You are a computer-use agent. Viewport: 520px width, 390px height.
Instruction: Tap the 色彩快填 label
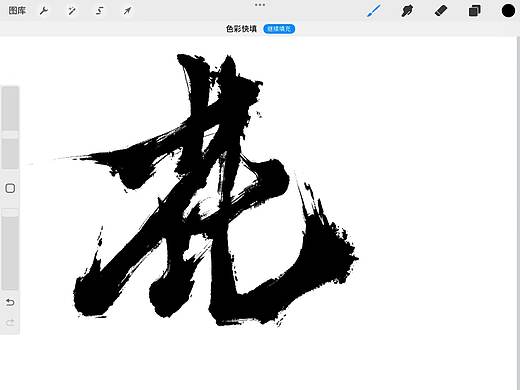point(241,29)
